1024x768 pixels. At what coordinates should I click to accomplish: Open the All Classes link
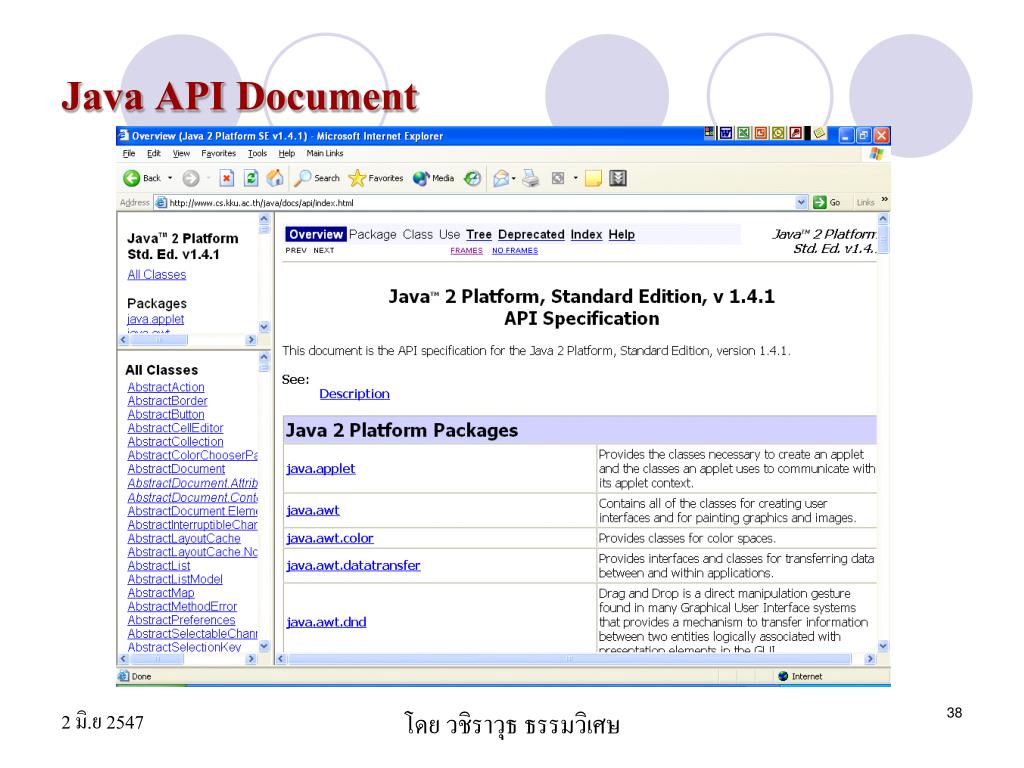[157, 275]
